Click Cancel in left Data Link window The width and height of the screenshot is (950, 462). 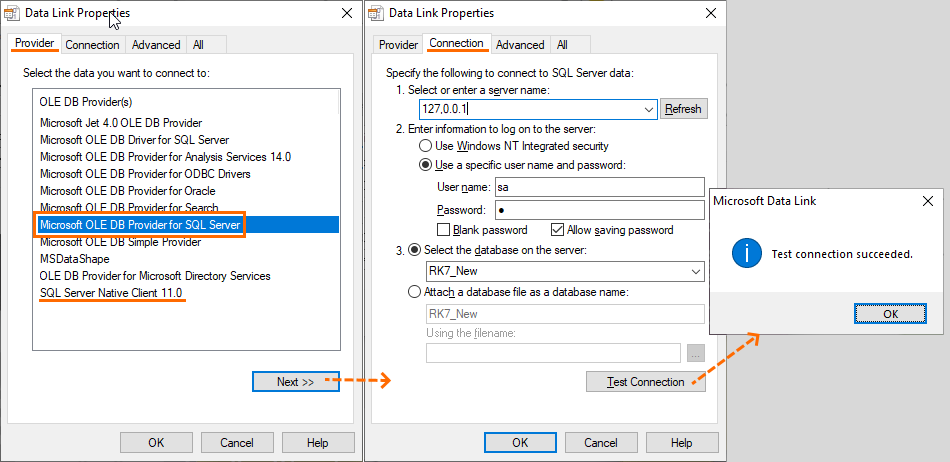coord(237,443)
